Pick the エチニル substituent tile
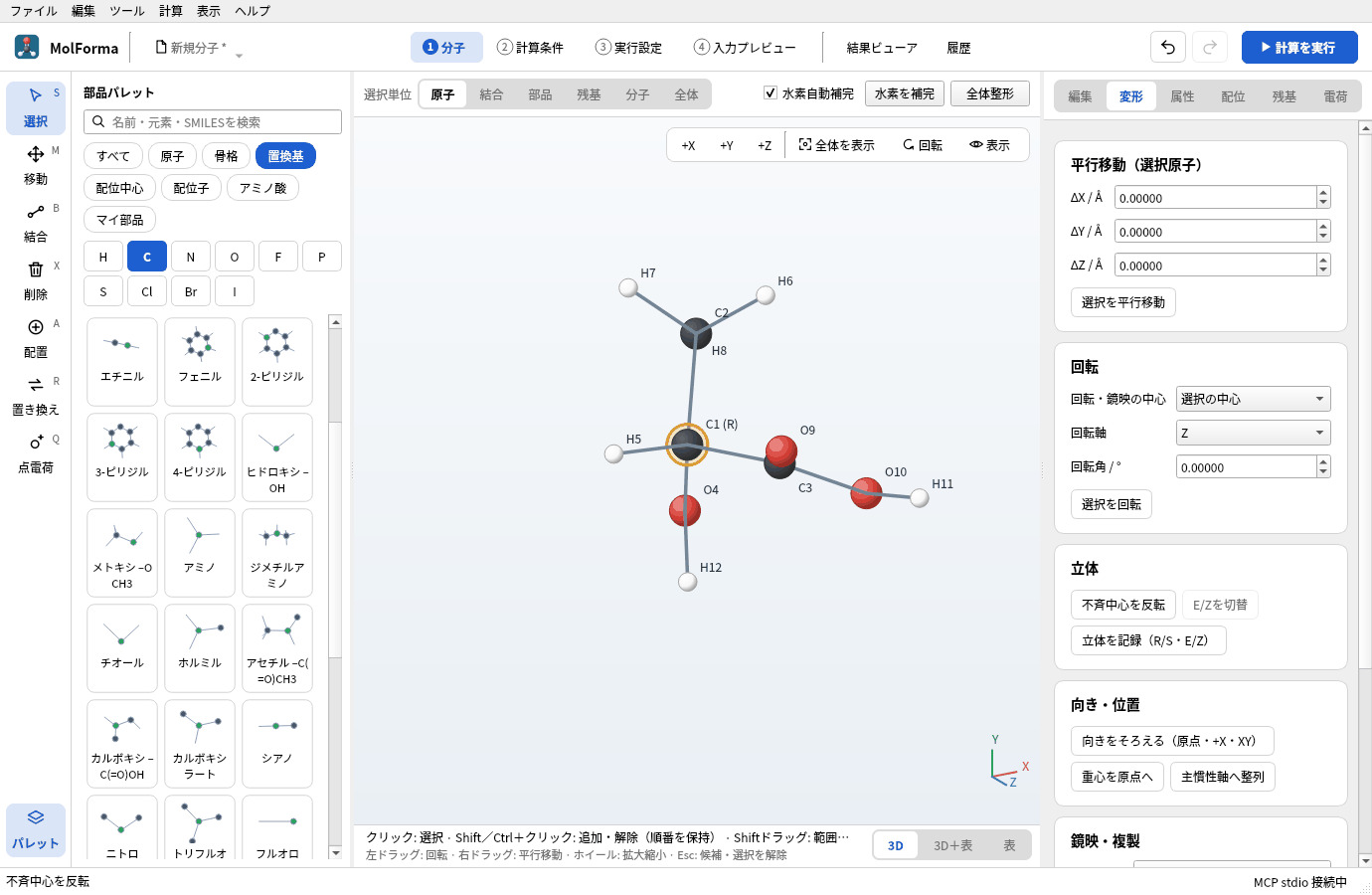This screenshot has height=895, width=1372. pyautogui.click(x=122, y=361)
